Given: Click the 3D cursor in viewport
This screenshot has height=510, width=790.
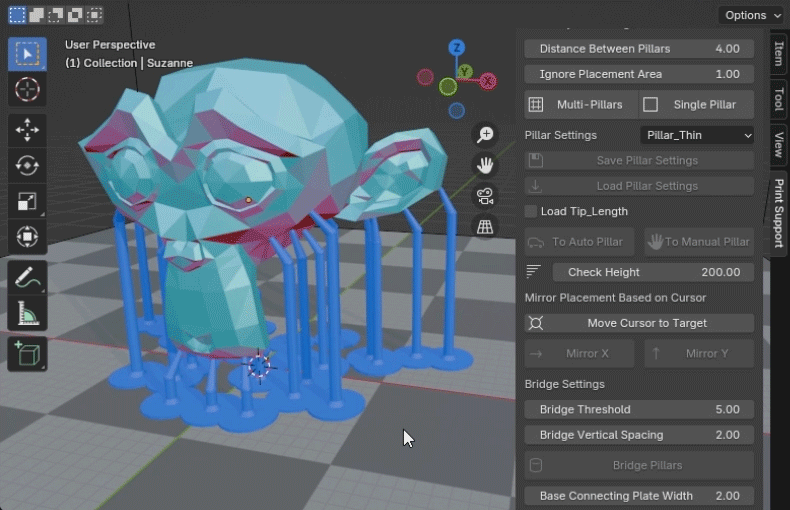Looking at the screenshot, I should 259,366.
